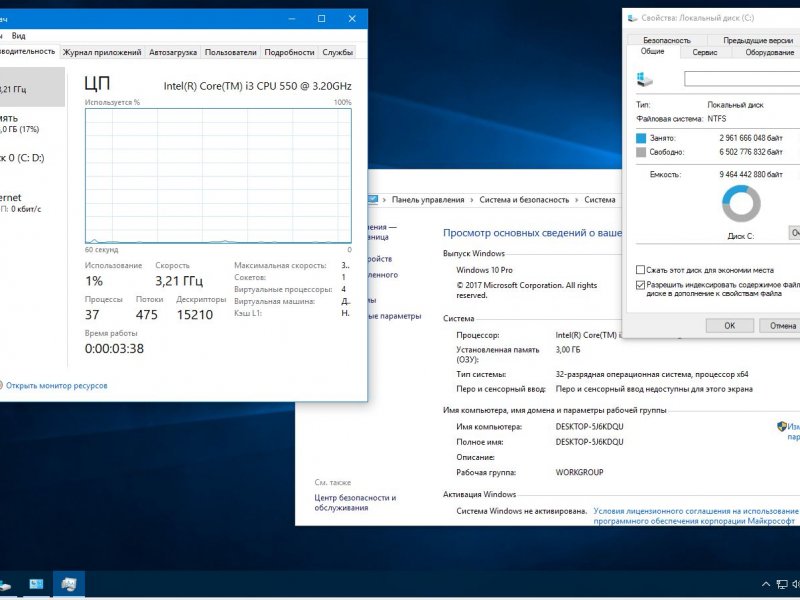This screenshot has width=800, height=600.
Task: Click the 3,00 ГБ installed memory value
Action: click(567, 350)
